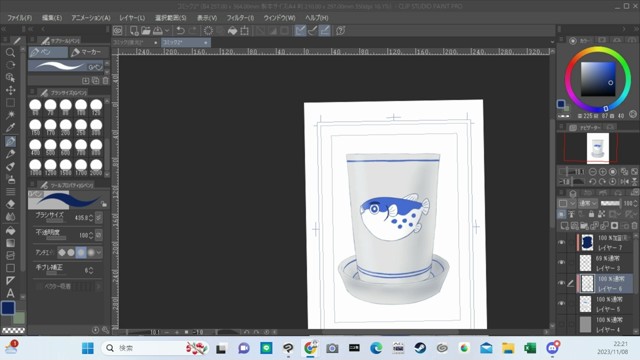Click the Redo arrow in command bar

tap(193, 31)
